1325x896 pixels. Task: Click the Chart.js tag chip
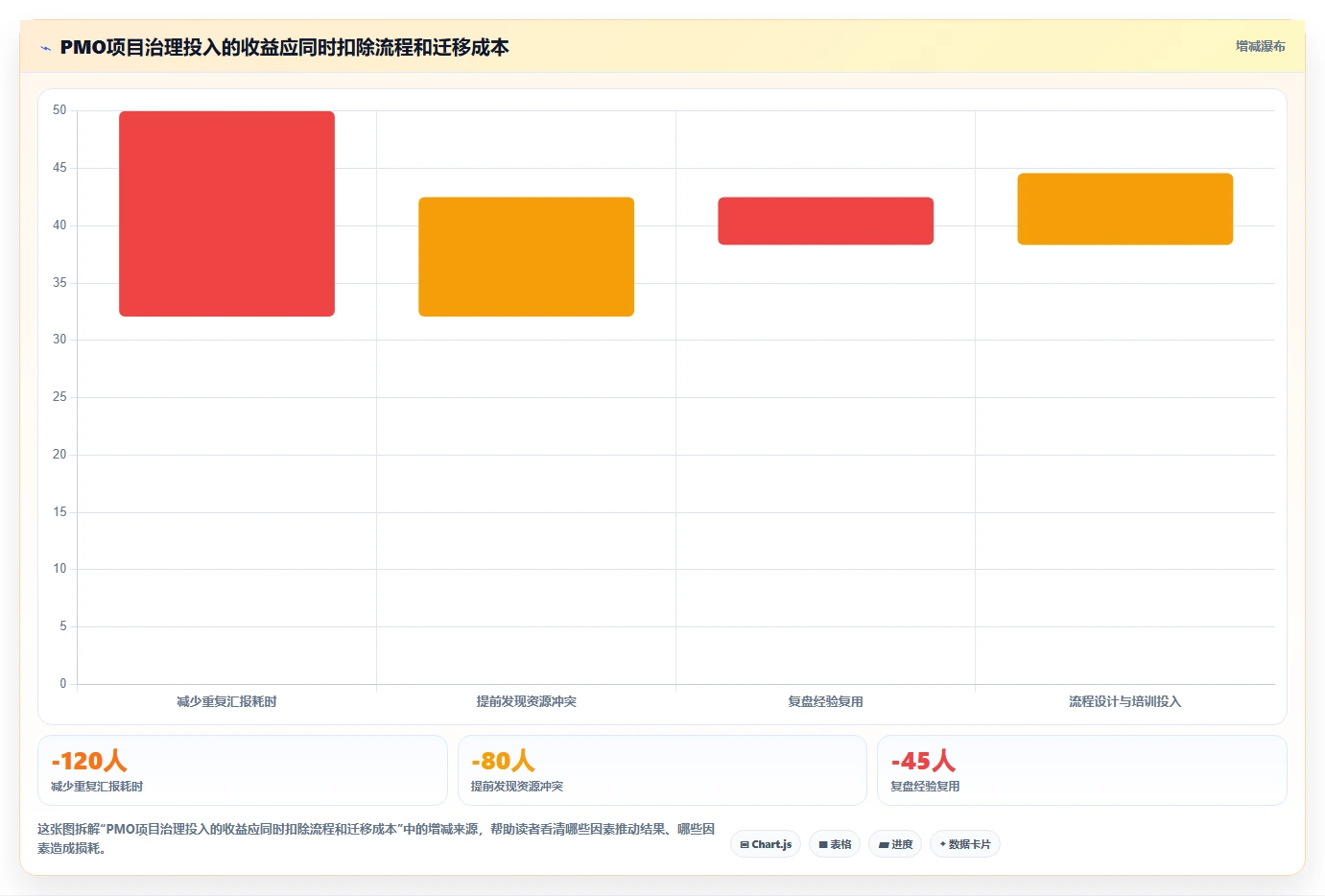[x=766, y=844]
